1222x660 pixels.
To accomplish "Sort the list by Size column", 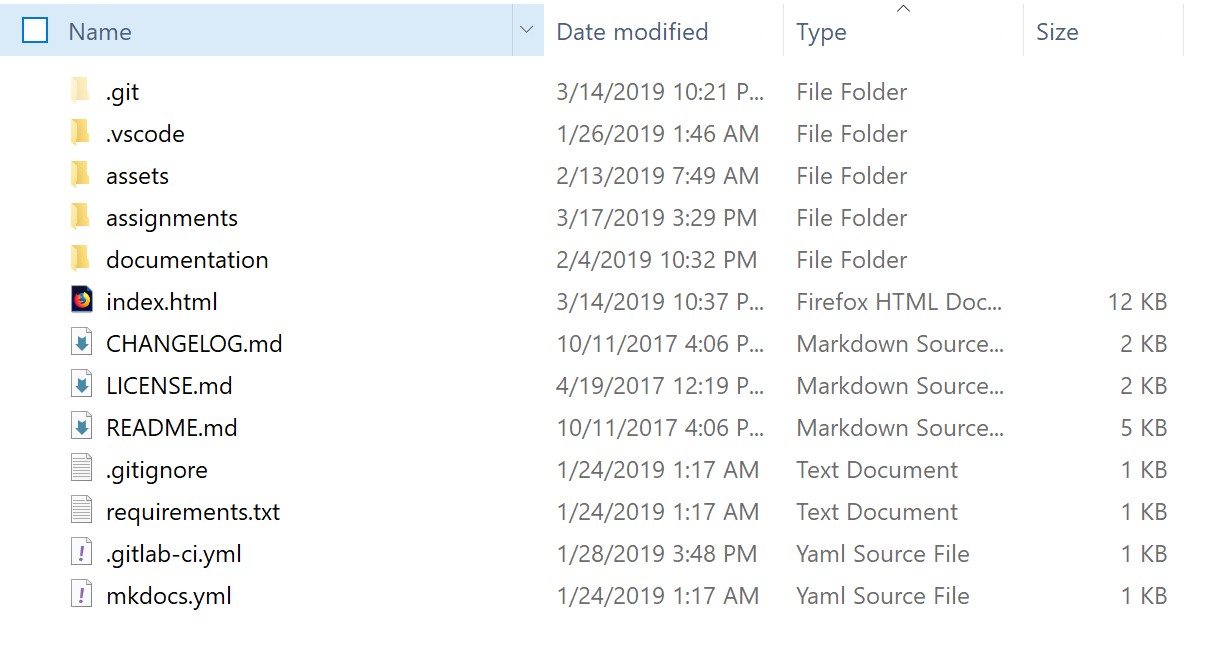I will point(1057,32).
